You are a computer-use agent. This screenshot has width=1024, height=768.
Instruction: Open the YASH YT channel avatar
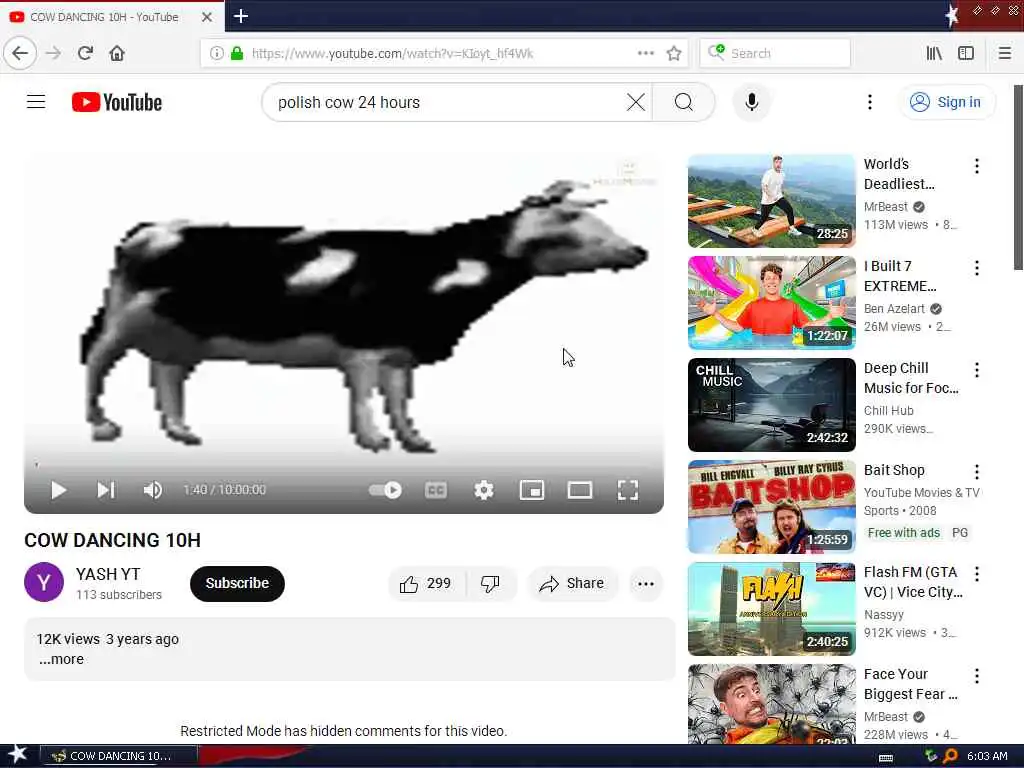[x=44, y=582]
